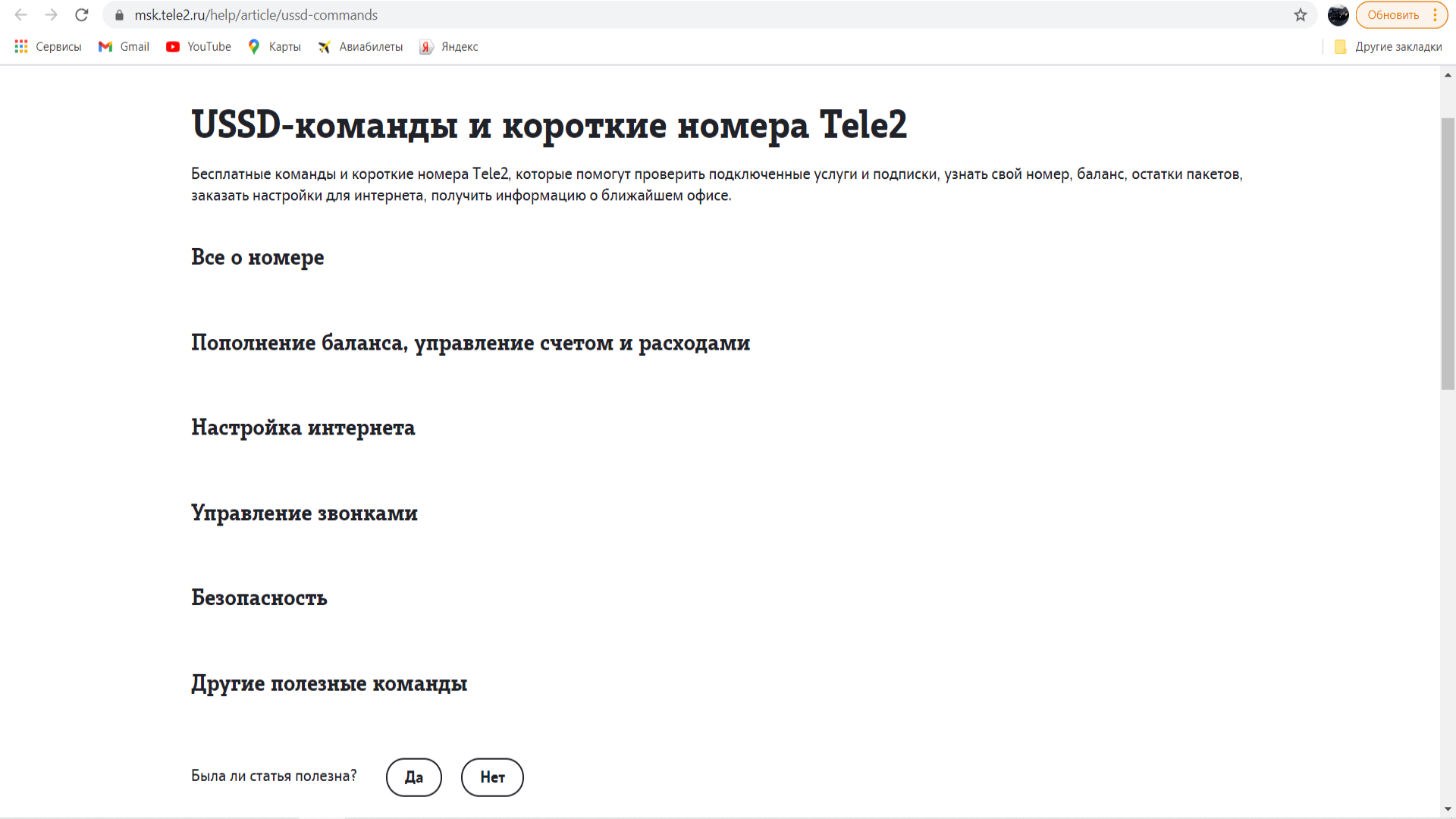1456x819 pixels.
Task: Open the YouTube bookmark
Action: [x=199, y=47]
